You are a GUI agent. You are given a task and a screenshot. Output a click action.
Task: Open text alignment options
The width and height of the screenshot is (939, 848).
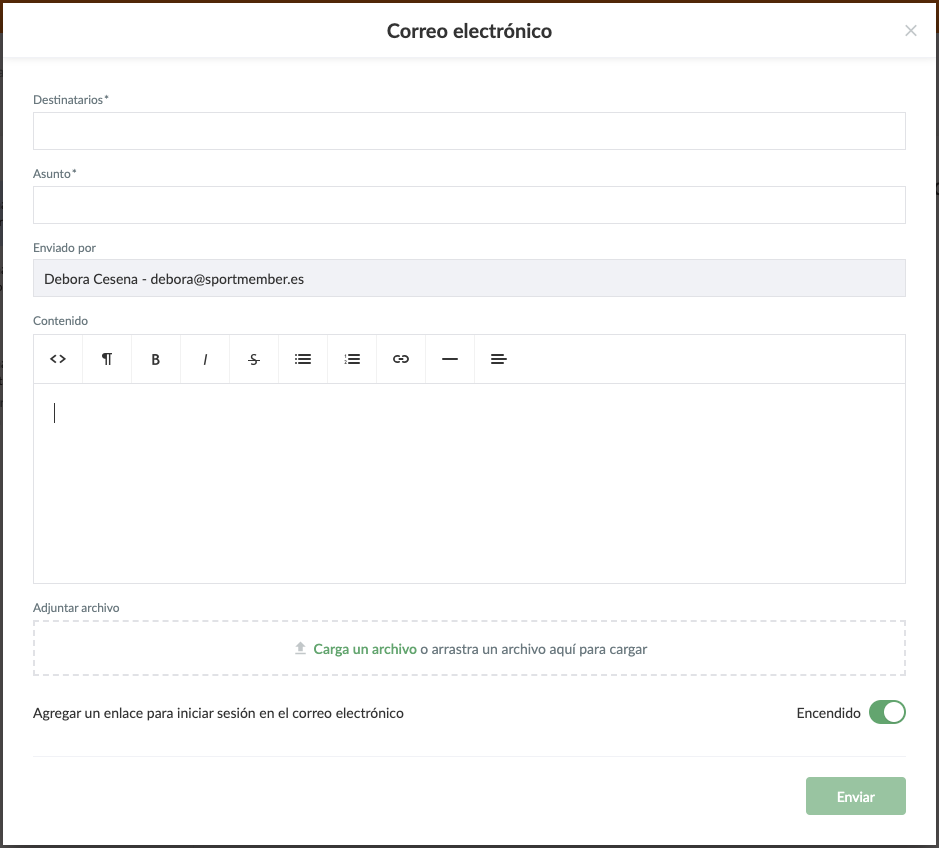pyautogui.click(x=499, y=359)
